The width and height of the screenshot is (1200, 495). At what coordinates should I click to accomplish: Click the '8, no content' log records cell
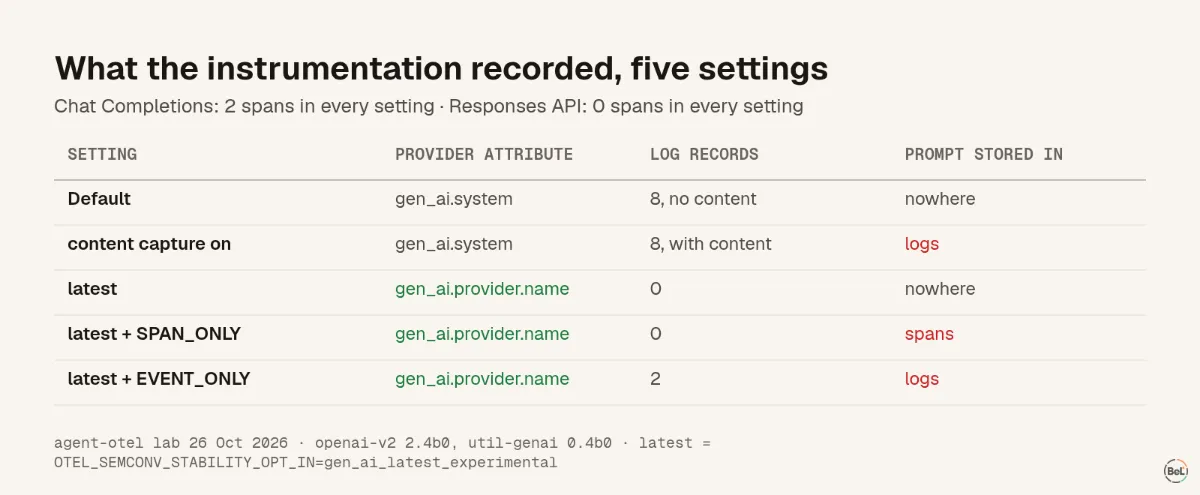703,199
